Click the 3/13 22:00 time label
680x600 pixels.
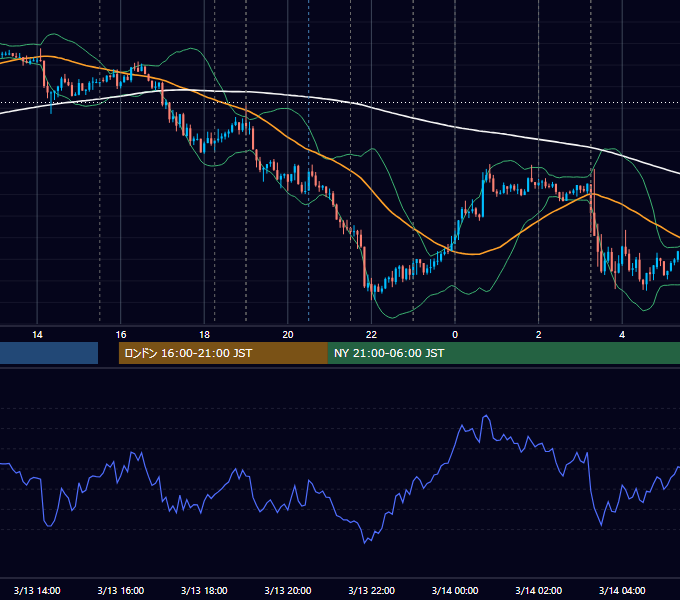click(x=372, y=590)
